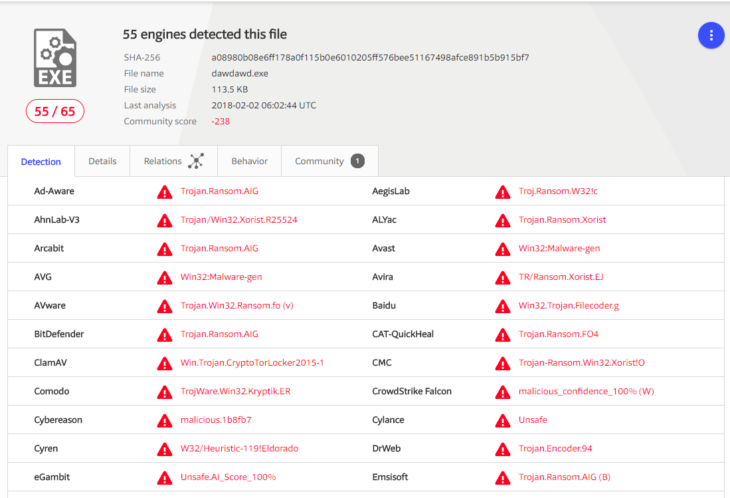Viewport: 730px width, 498px height.
Task: Click the last analysis date 2018-02-02
Action: click(x=264, y=105)
